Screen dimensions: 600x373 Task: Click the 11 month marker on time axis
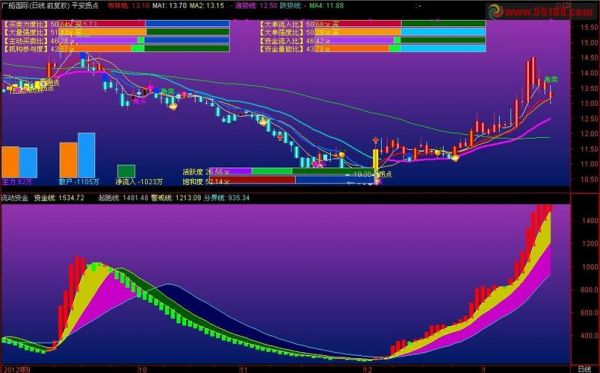[x=243, y=370]
